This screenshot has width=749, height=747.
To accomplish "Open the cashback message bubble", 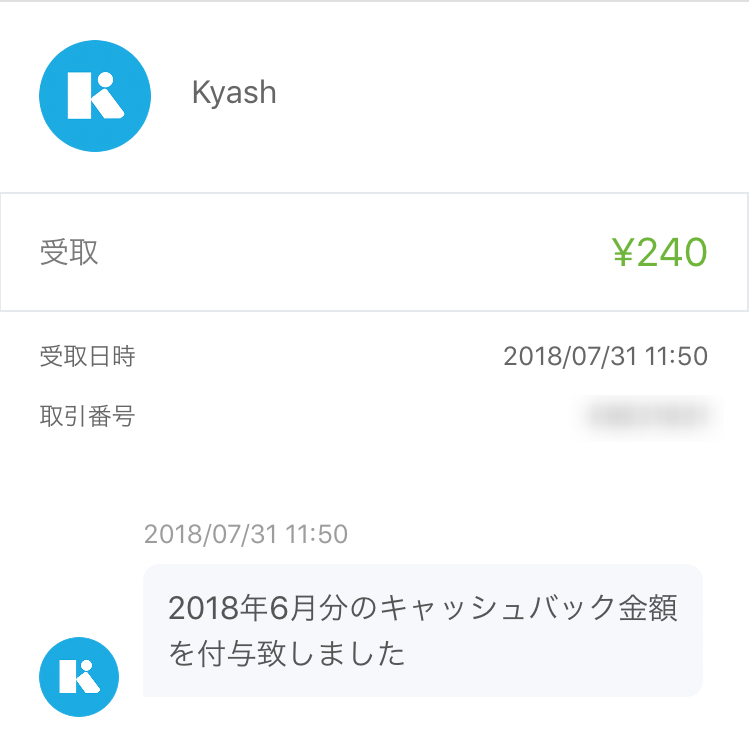I will pyautogui.click(x=423, y=630).
